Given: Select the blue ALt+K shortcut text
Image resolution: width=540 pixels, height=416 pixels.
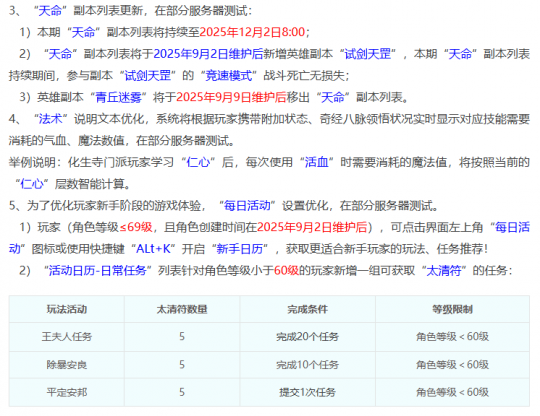Looking at the screenshot, I should [154, 249].
